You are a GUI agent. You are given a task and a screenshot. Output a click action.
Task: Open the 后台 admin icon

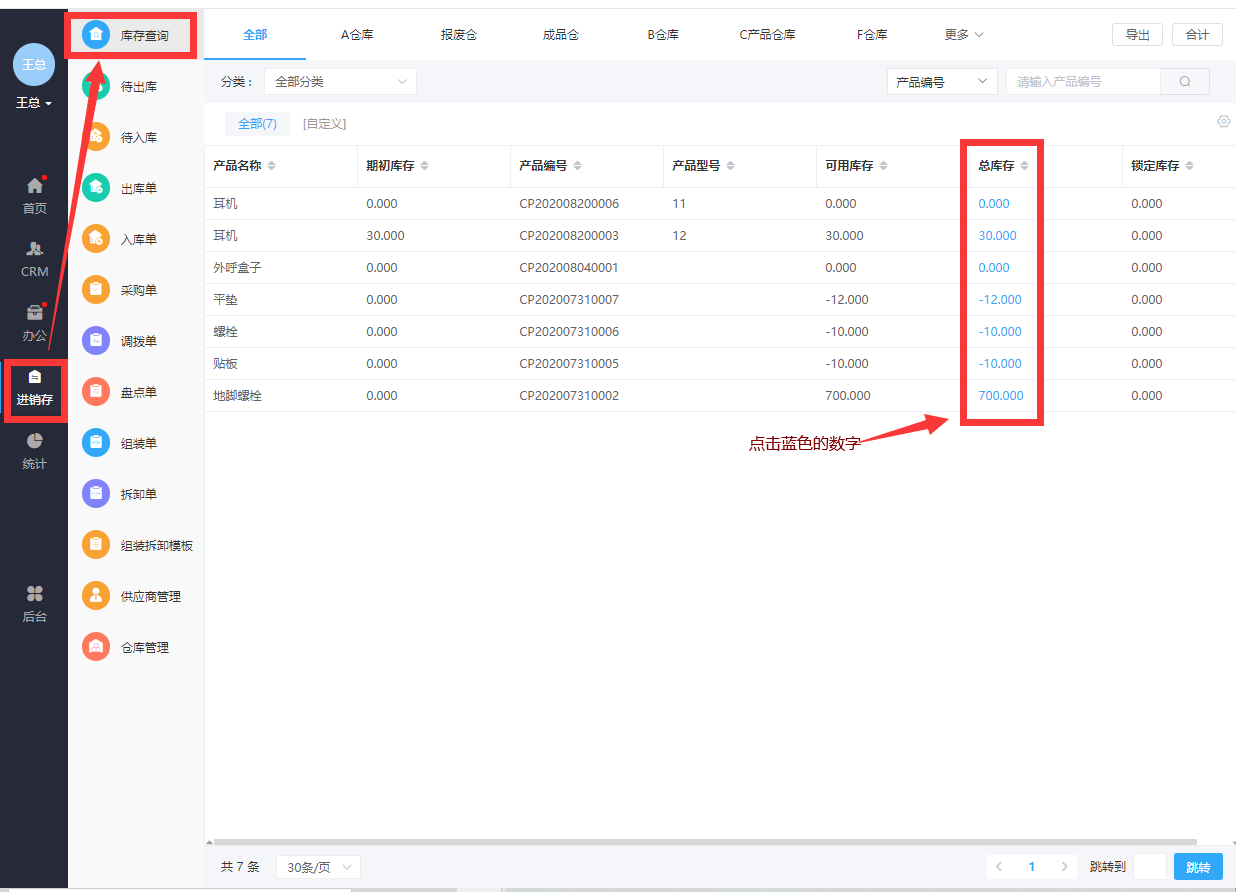click(x=35, y=594)
